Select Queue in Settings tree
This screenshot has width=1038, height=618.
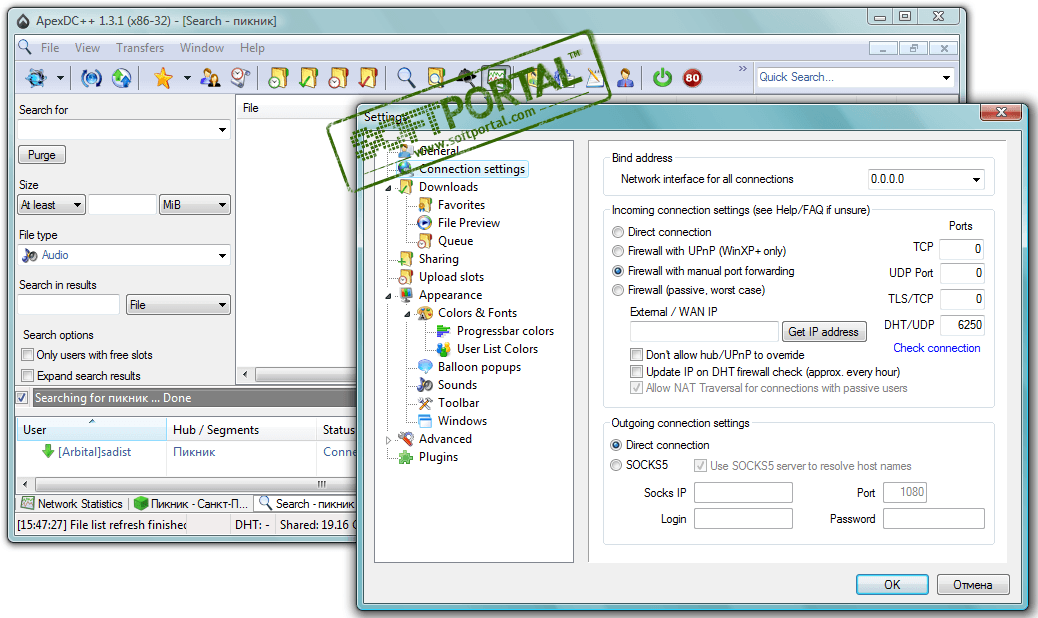tap(455, 241)
